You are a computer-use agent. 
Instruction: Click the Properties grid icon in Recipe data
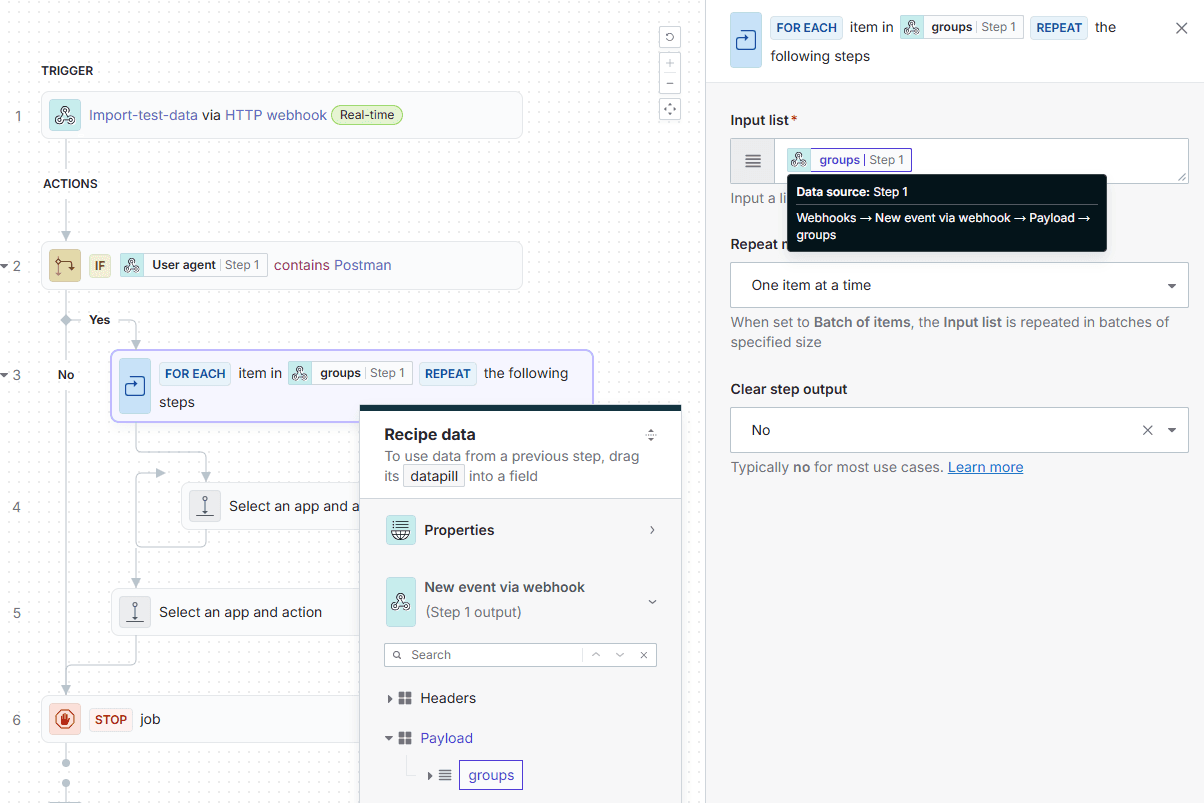(x=400, y=530)
